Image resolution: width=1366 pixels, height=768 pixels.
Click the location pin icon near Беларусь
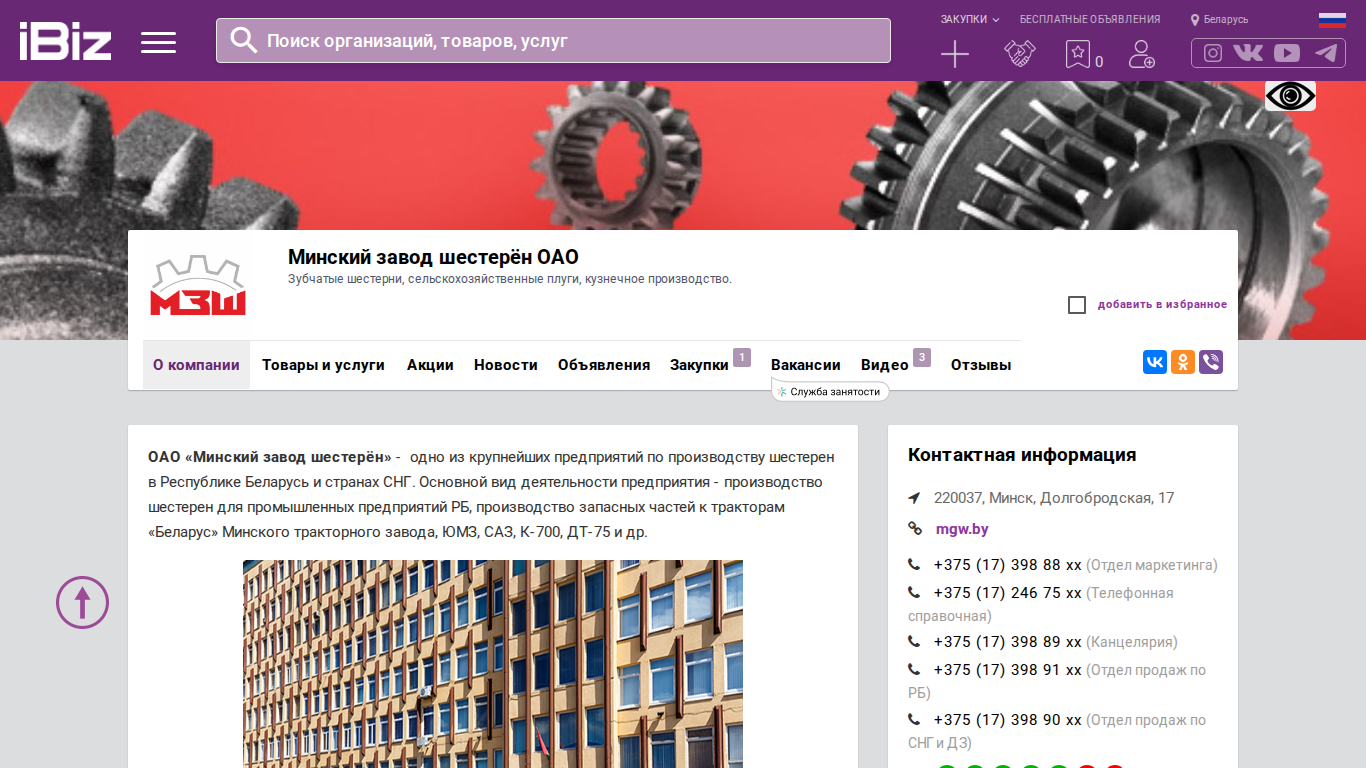[x=1195, y=20]
